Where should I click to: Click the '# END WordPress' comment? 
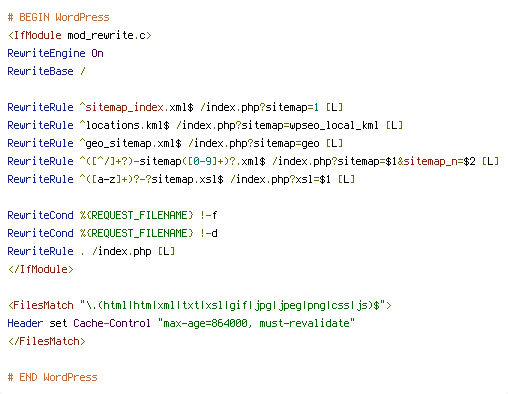(x=52, y=377)
